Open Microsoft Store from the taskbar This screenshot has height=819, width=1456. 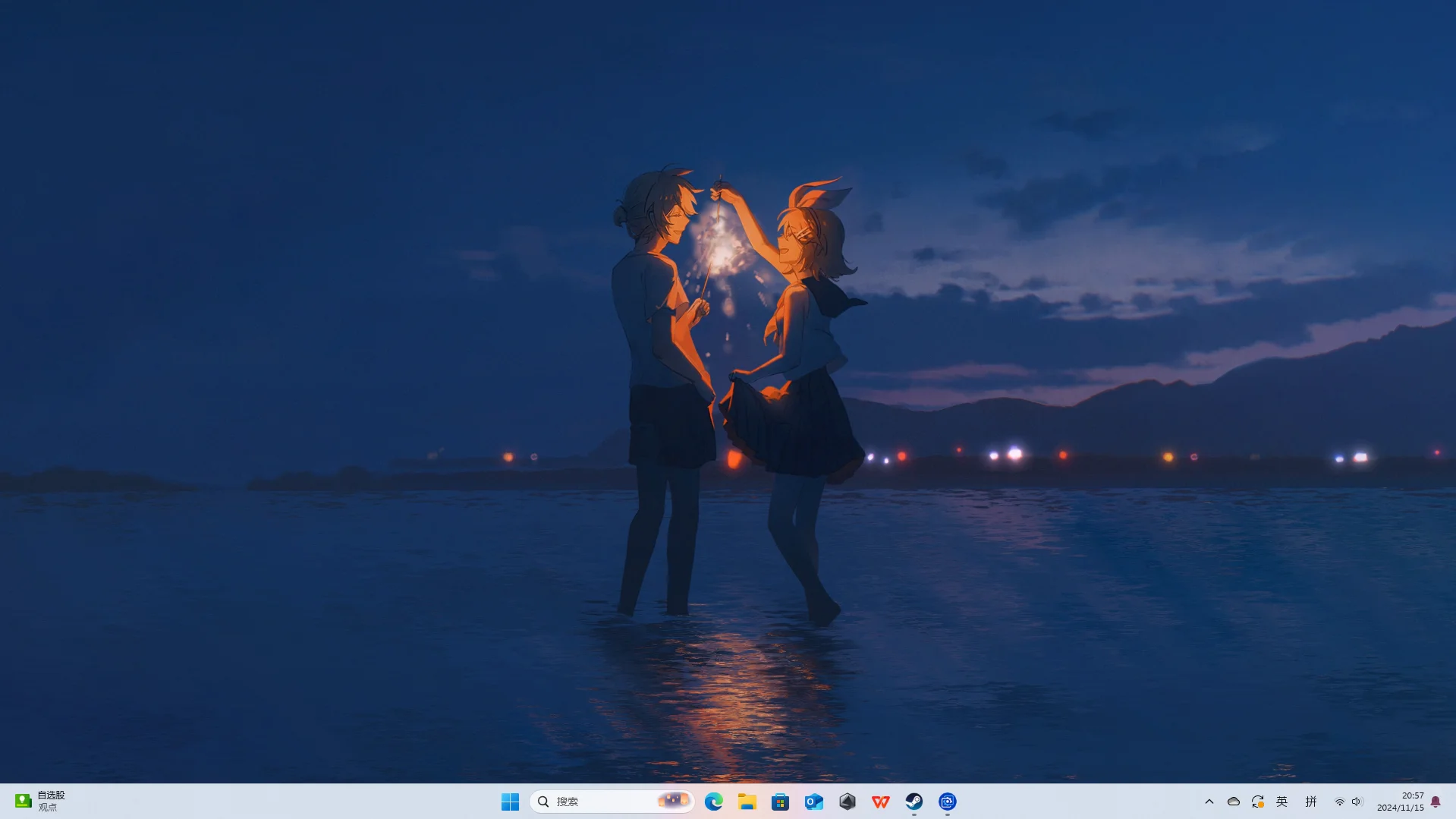(x=781, y=802)
